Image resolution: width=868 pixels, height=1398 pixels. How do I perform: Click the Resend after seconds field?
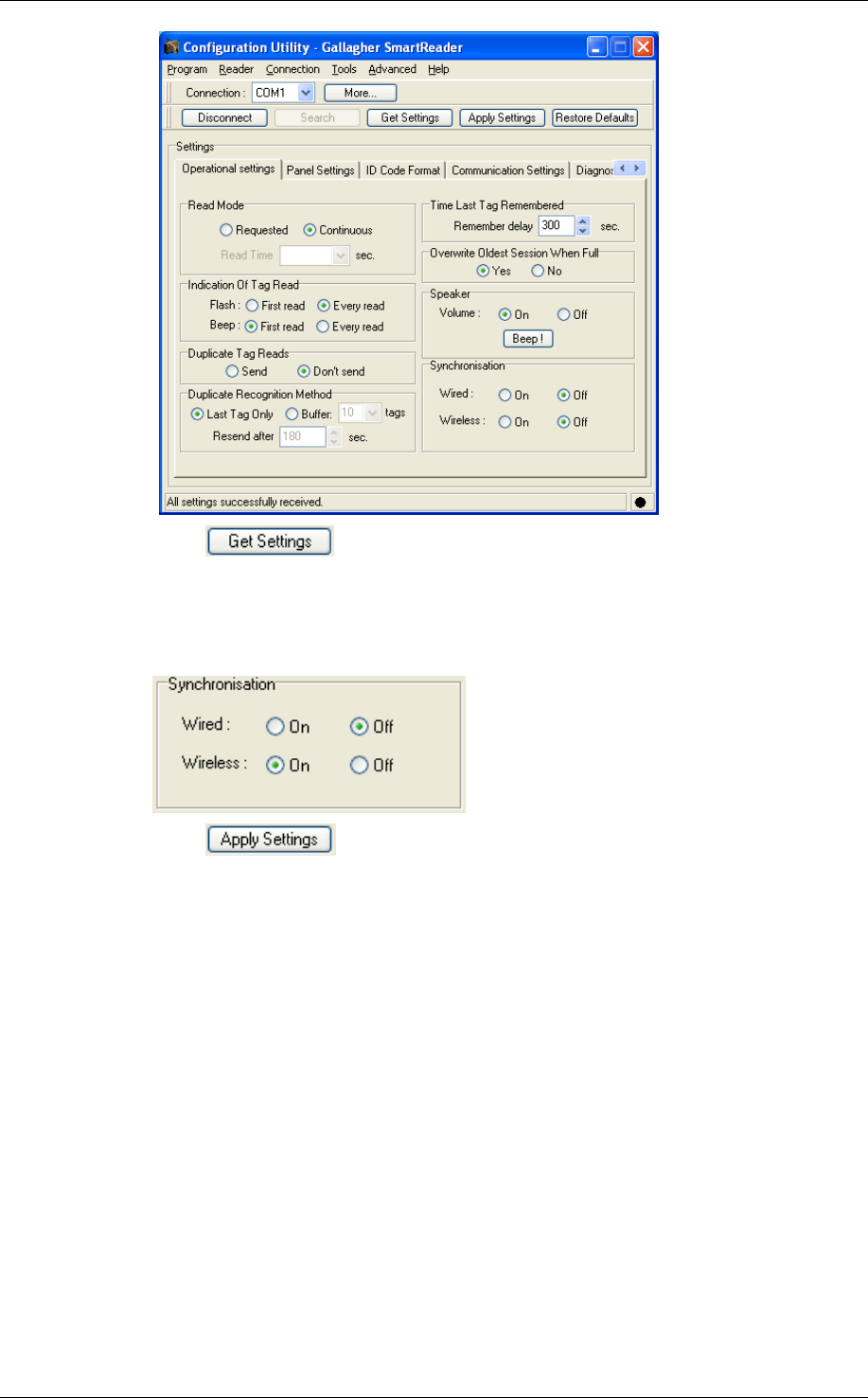pos(302,436)
